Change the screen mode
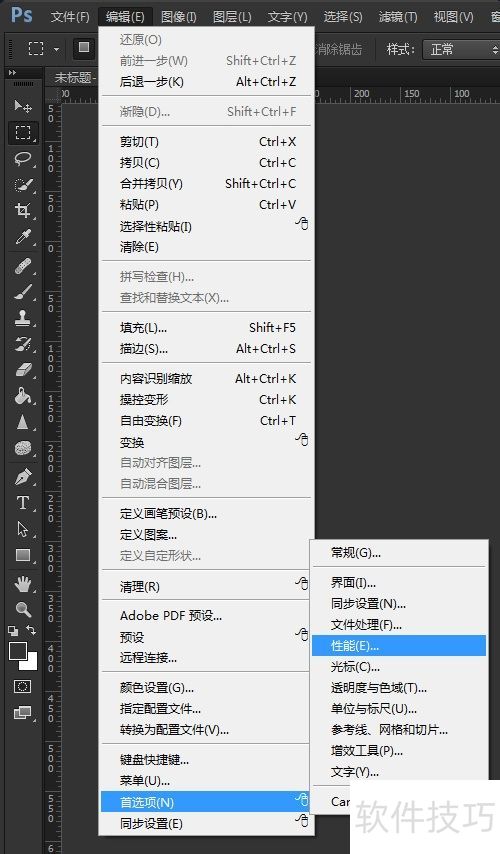Screen dimensions: 500x854 click(x=22, y=712)
